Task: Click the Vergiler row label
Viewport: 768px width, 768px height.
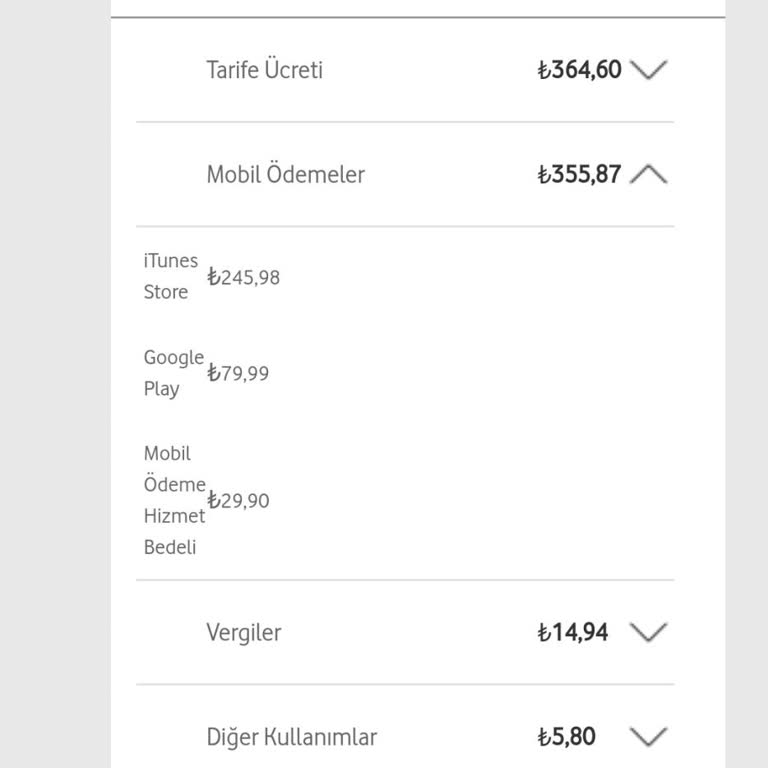Action: pyautogui.click(x=243, y=632)
